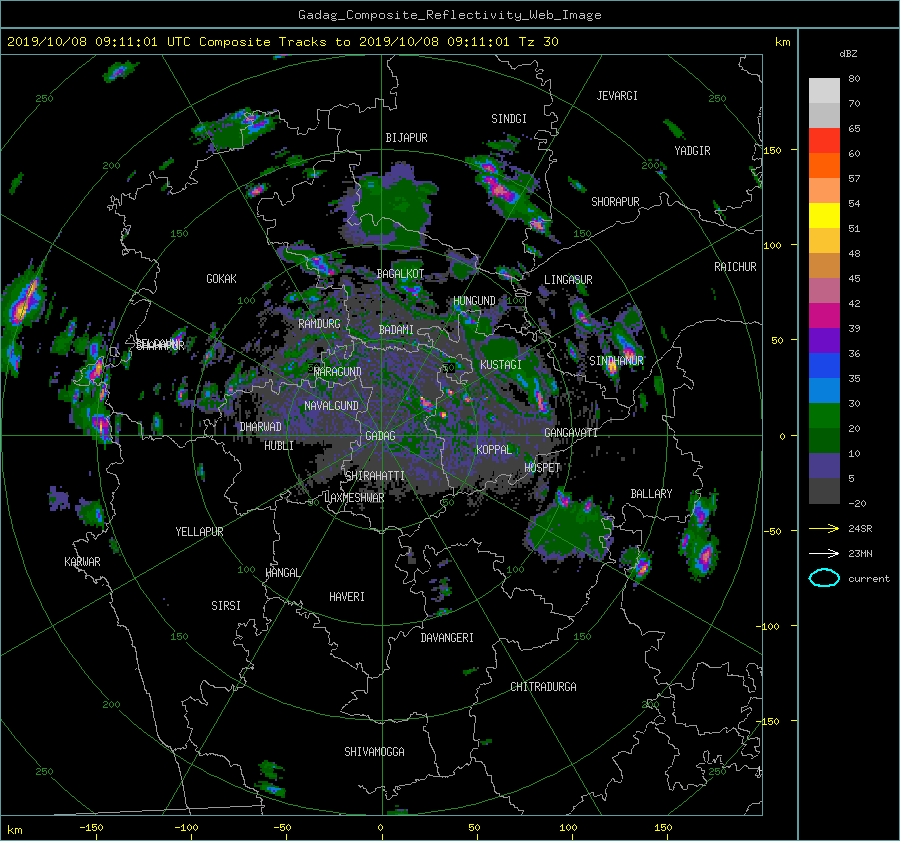Click the purple 10 dBZ color swatch

824,466
